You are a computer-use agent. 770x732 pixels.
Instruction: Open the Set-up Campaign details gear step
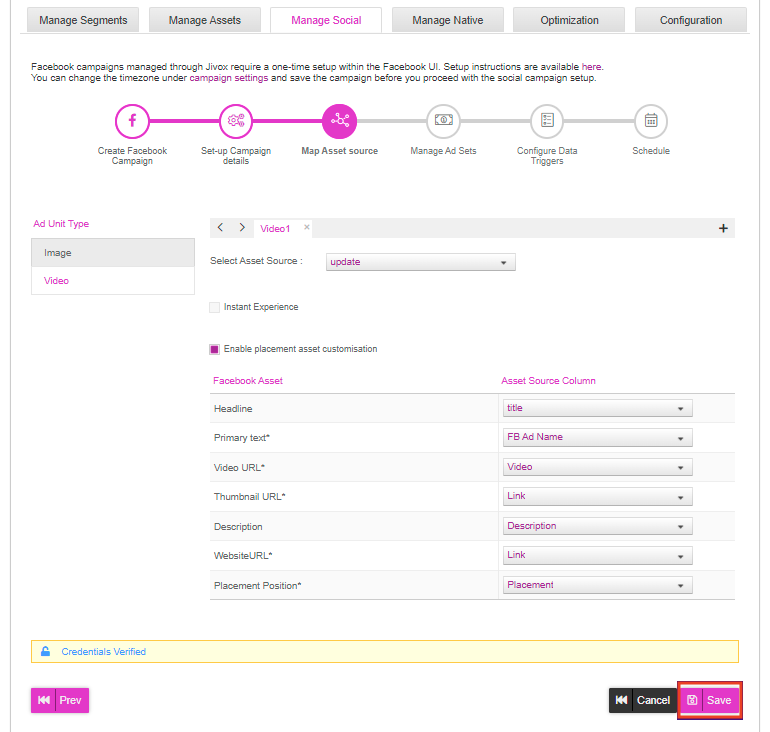236,121
